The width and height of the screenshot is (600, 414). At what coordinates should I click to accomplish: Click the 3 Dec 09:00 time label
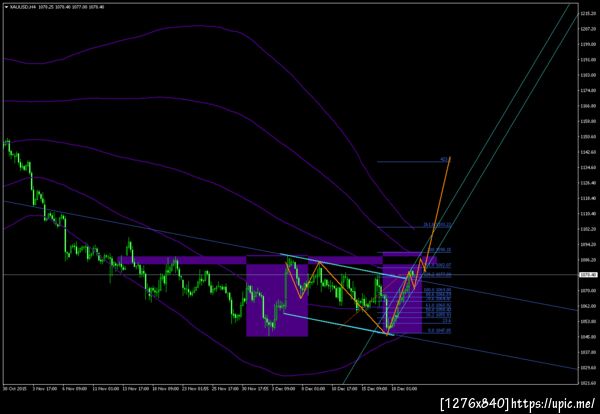coord(283,389)
